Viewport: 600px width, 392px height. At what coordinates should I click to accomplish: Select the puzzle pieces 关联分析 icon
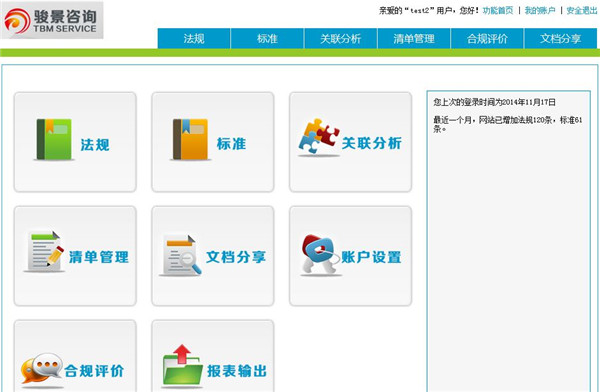coord(319,137)
